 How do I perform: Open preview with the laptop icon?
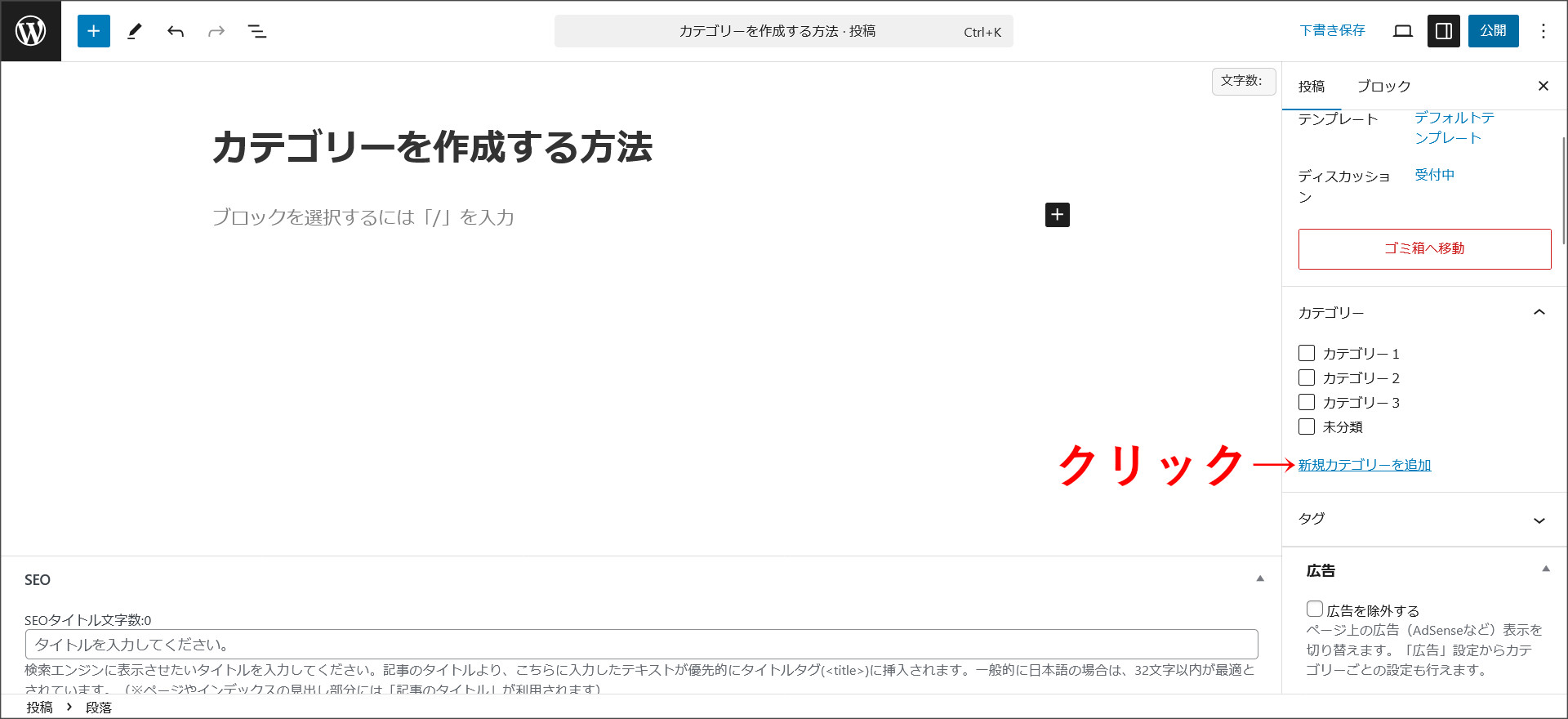[1403, 31]
